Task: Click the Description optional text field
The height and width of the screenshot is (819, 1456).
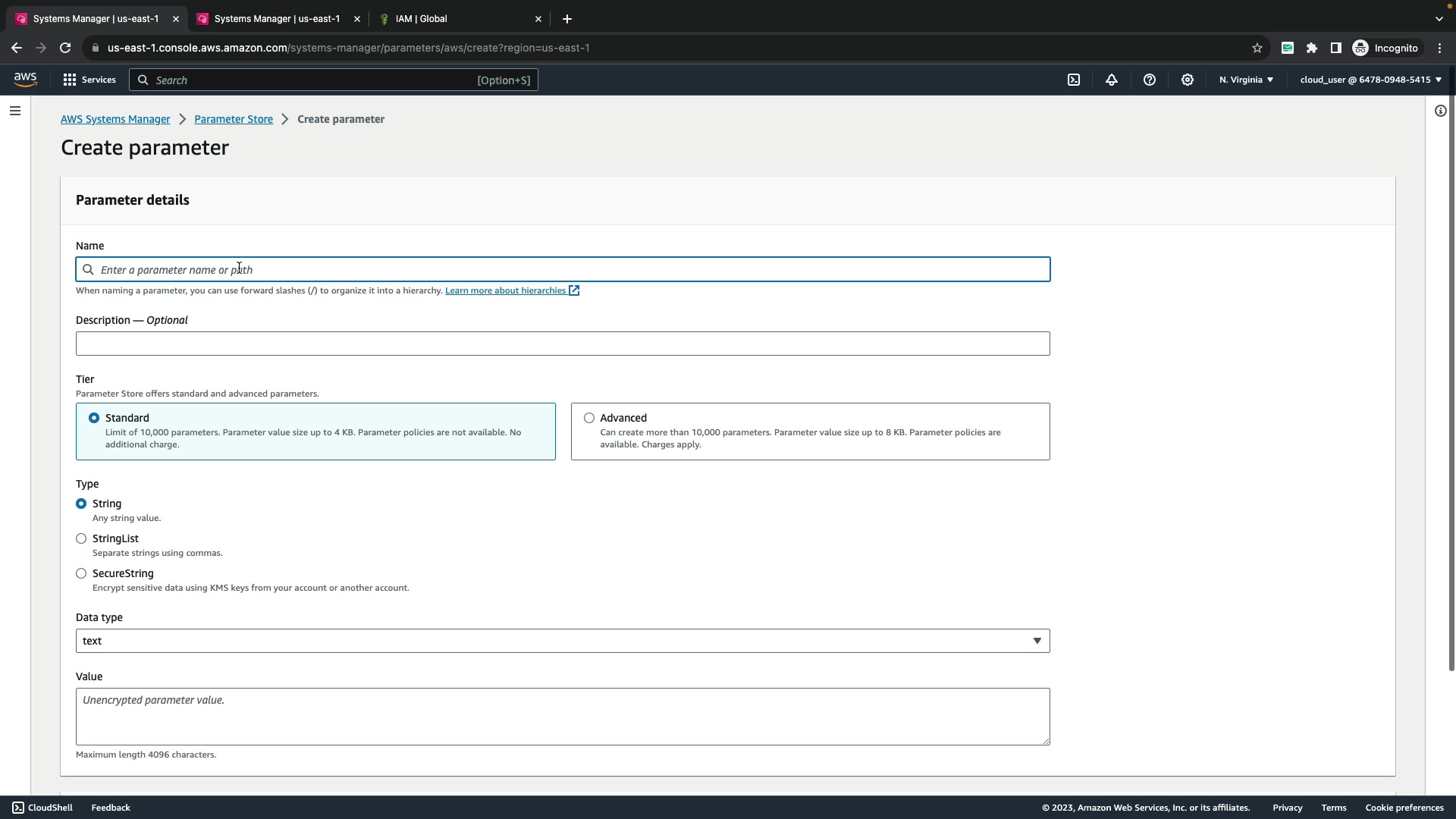Action: tap(563, 344)
